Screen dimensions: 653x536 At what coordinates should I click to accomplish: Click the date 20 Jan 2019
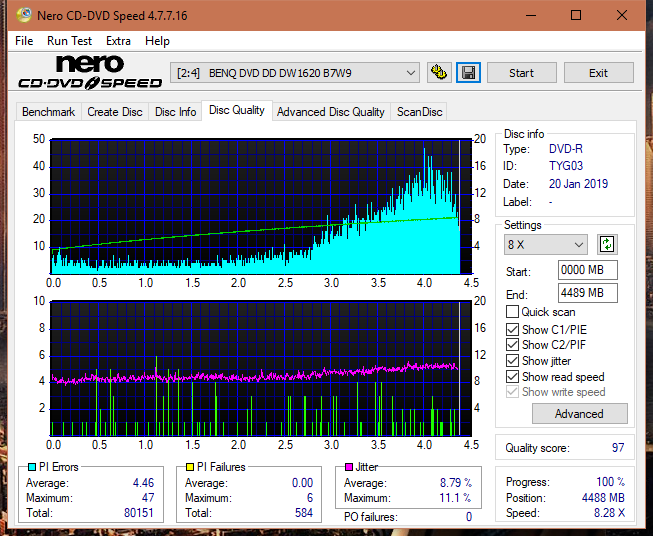[578, 184]
